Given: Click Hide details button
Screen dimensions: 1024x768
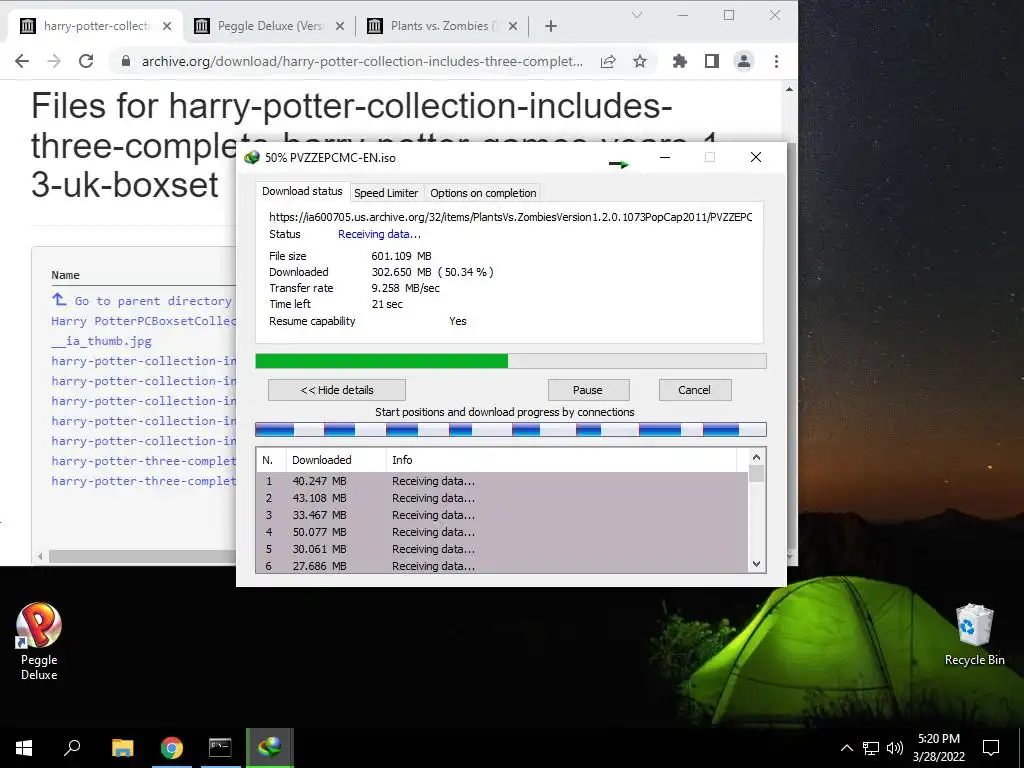Looking at the screenshot, I should [337, 390].
